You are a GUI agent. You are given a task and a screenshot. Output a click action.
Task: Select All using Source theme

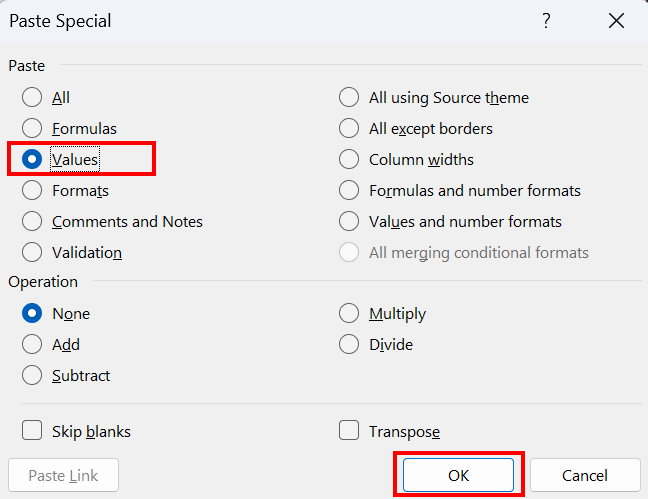349,98
